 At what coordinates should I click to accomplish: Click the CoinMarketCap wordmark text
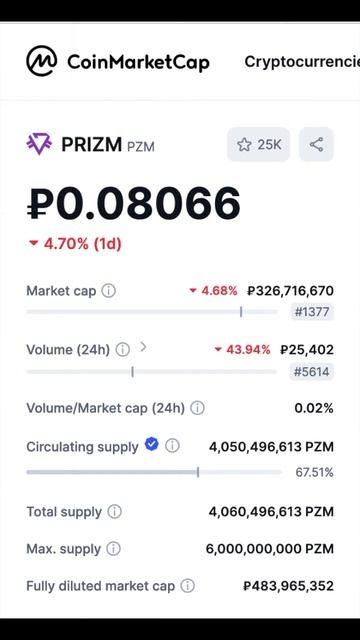coord(138,62)
